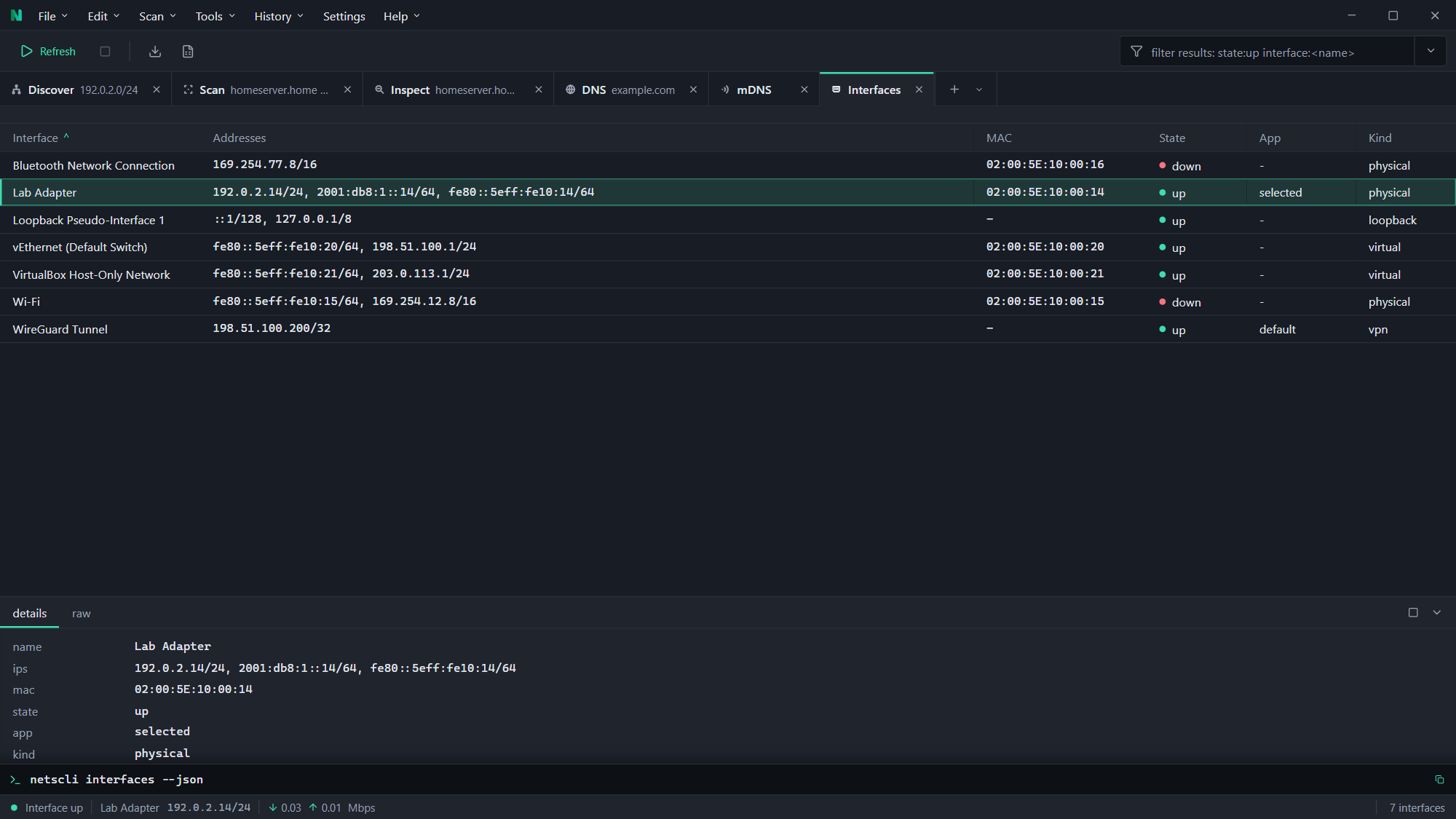
Task: Close the Interfaces tab
Action: coord(919,90)
